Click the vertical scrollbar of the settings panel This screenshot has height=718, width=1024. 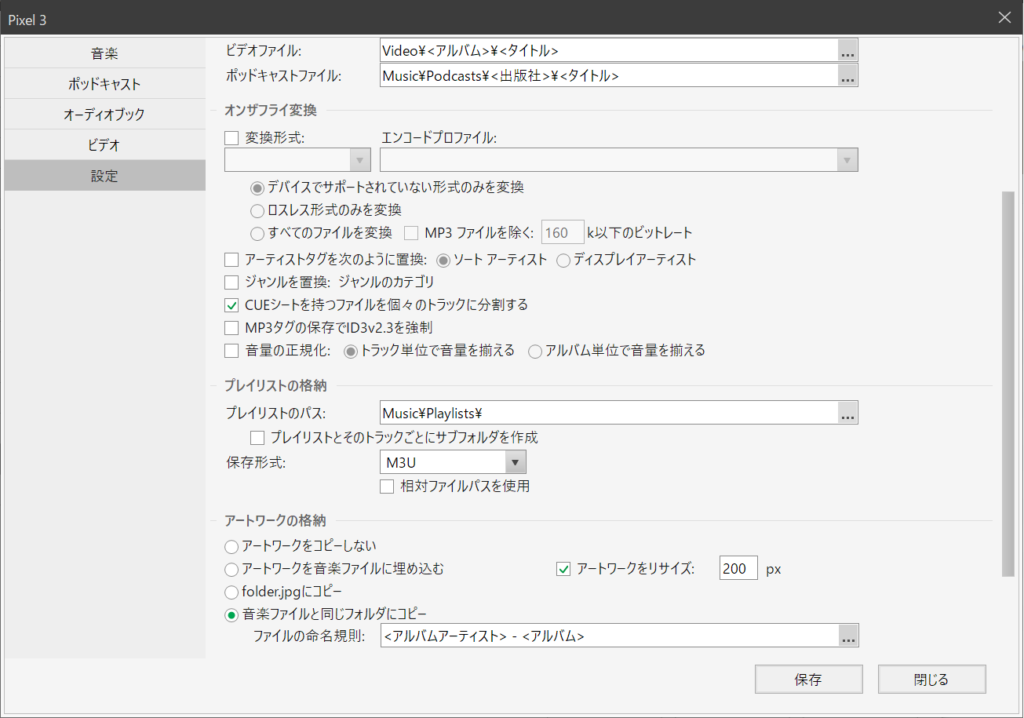point(1008,384)
